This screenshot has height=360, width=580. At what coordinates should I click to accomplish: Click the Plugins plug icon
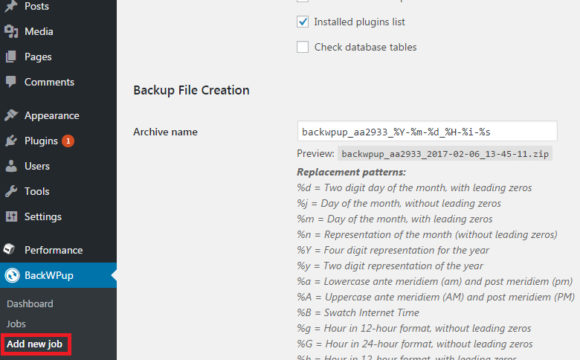pos(11,141)
